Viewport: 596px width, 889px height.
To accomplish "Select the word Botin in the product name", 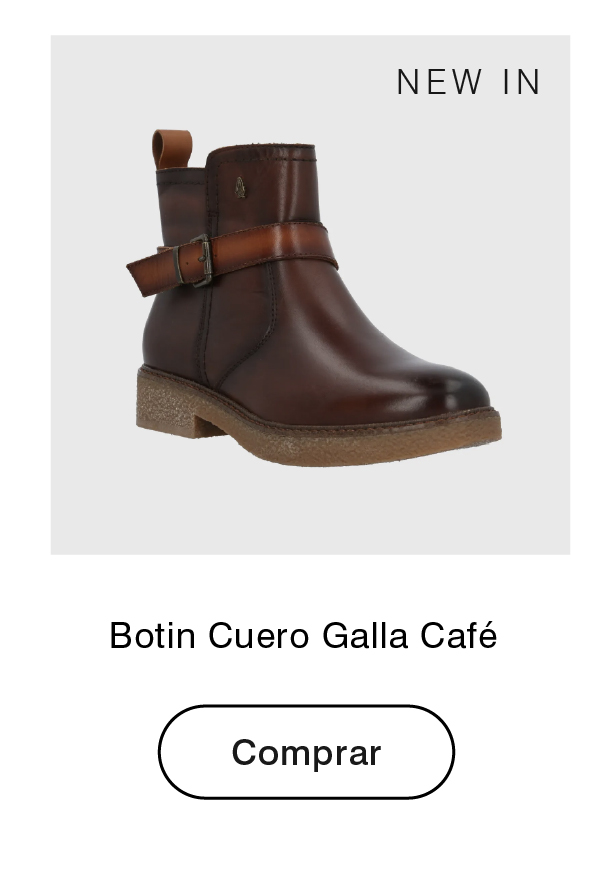I will (153, 635).
